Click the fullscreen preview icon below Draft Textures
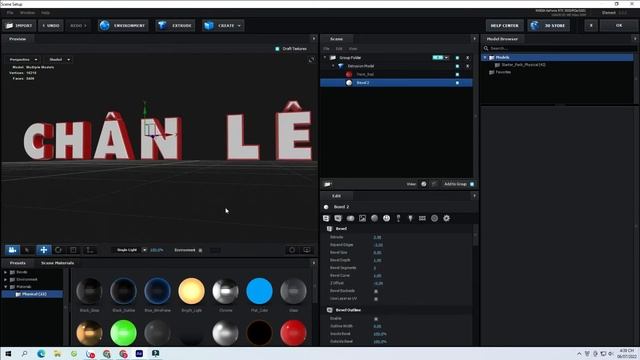 (x=311, y=60)
